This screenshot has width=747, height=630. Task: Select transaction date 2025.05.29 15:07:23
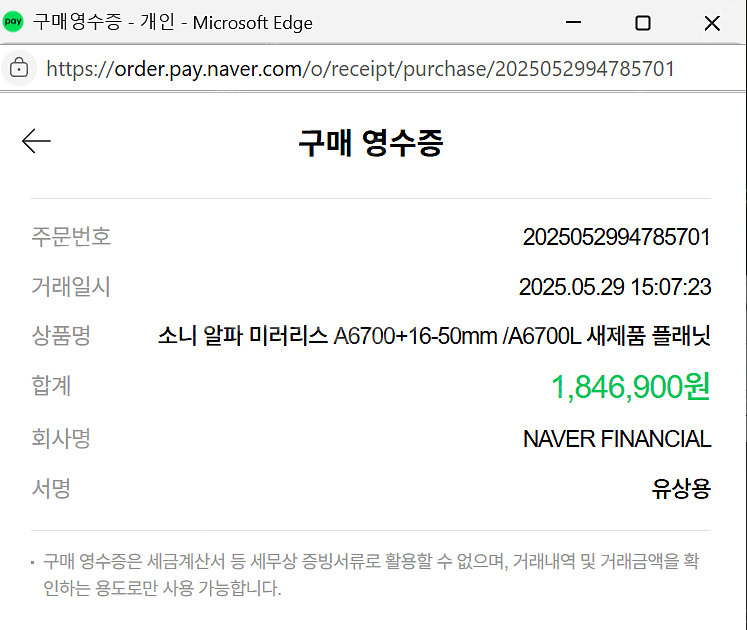point(615,287)
